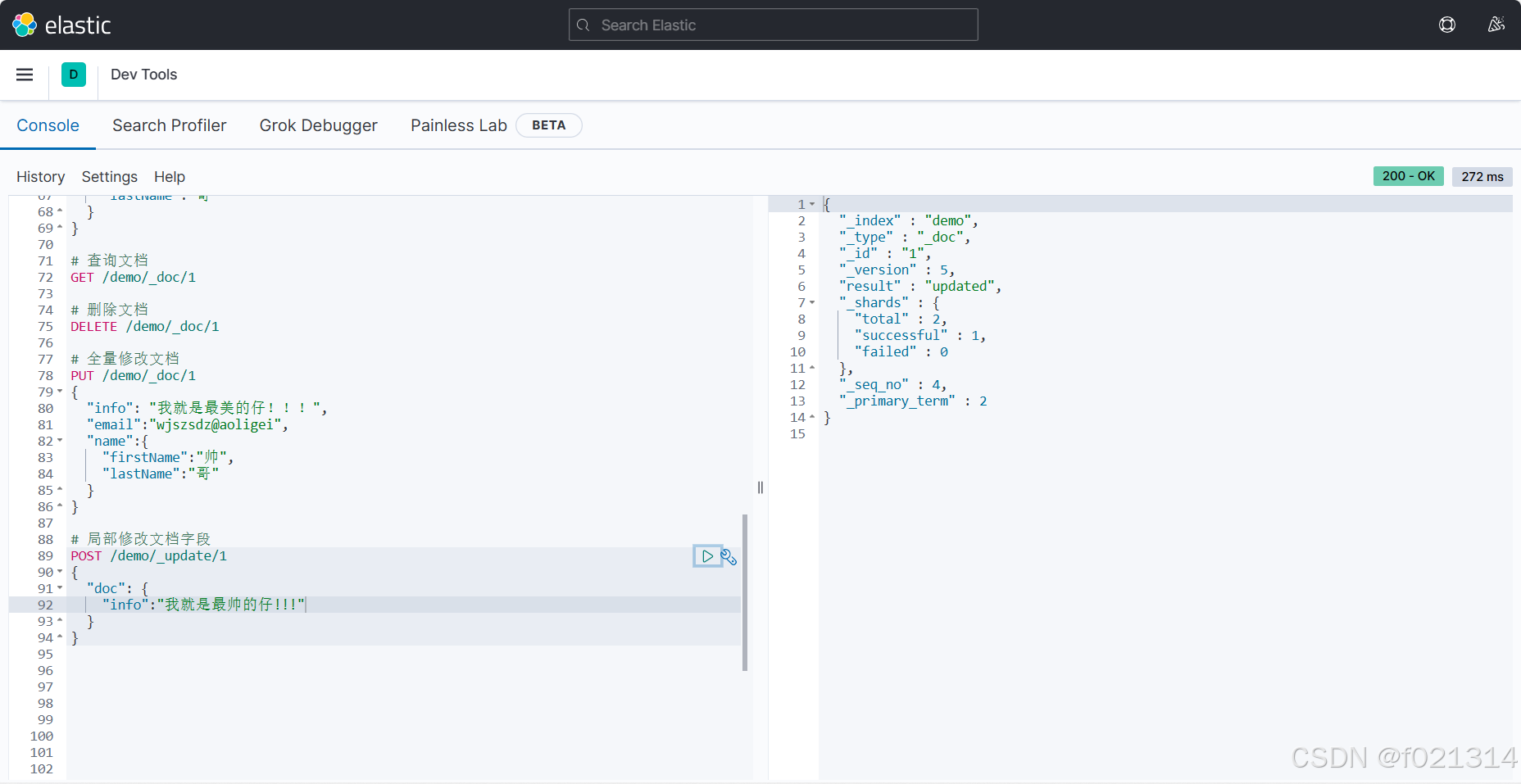The width and height of the screenshot is (1521, 784).
Task: Collapse the name object at line 82
Action: click(x=60, y=441)
